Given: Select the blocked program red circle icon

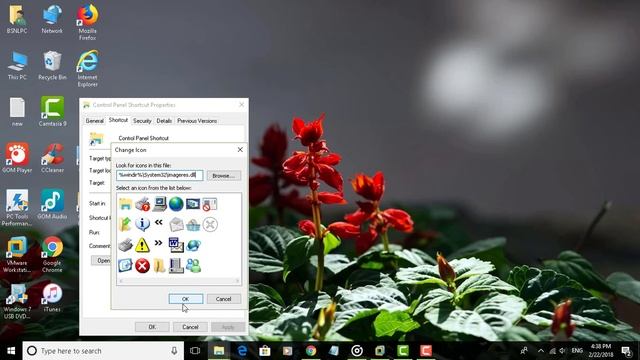Looking at the screenshot, I should click(210, 204).
